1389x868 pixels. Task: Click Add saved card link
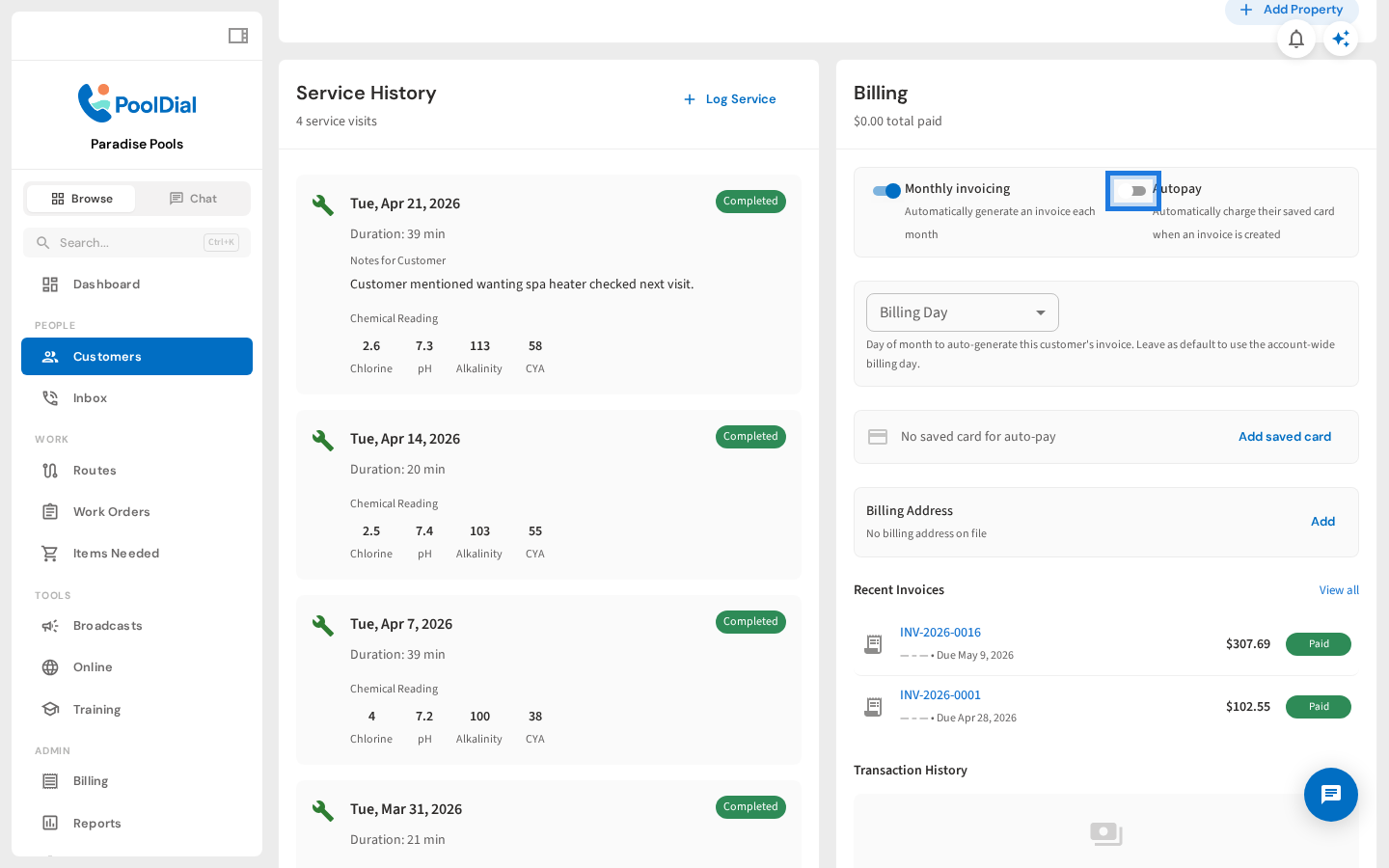[1285, 437]
